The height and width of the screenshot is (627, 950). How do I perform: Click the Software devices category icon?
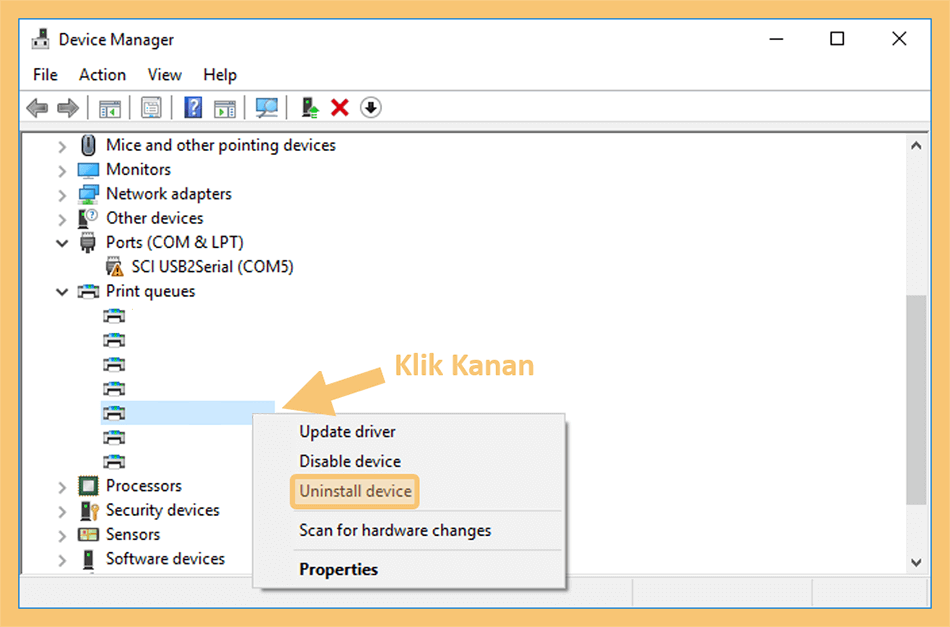click(88, 559)
